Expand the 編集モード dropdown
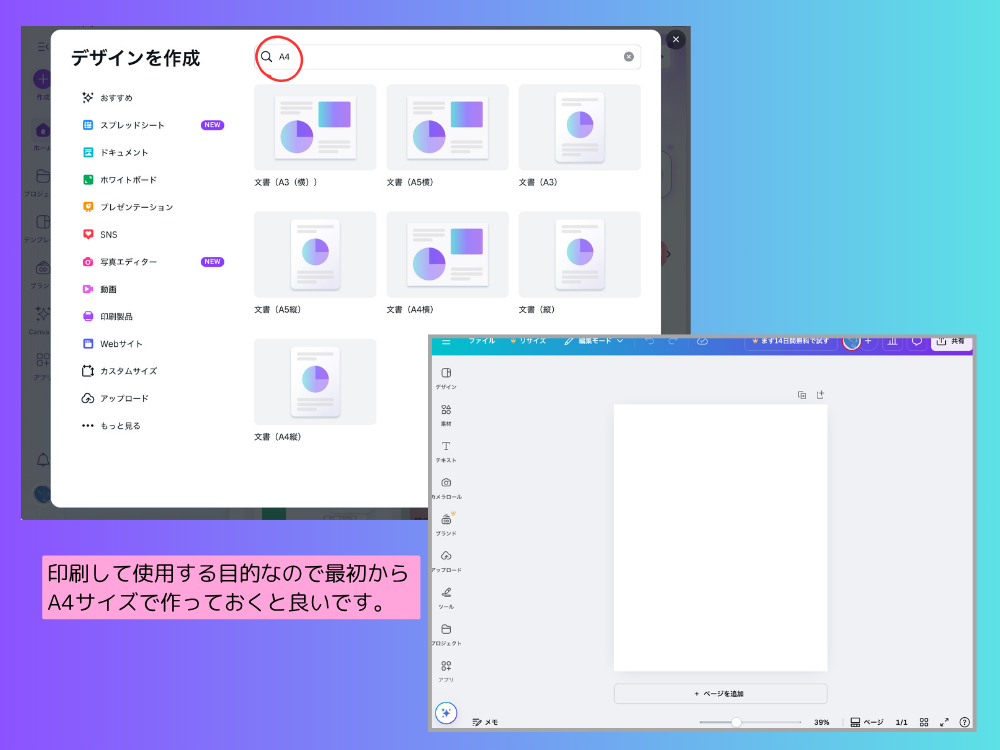1000x750 pixels. (x=593, y=341)
